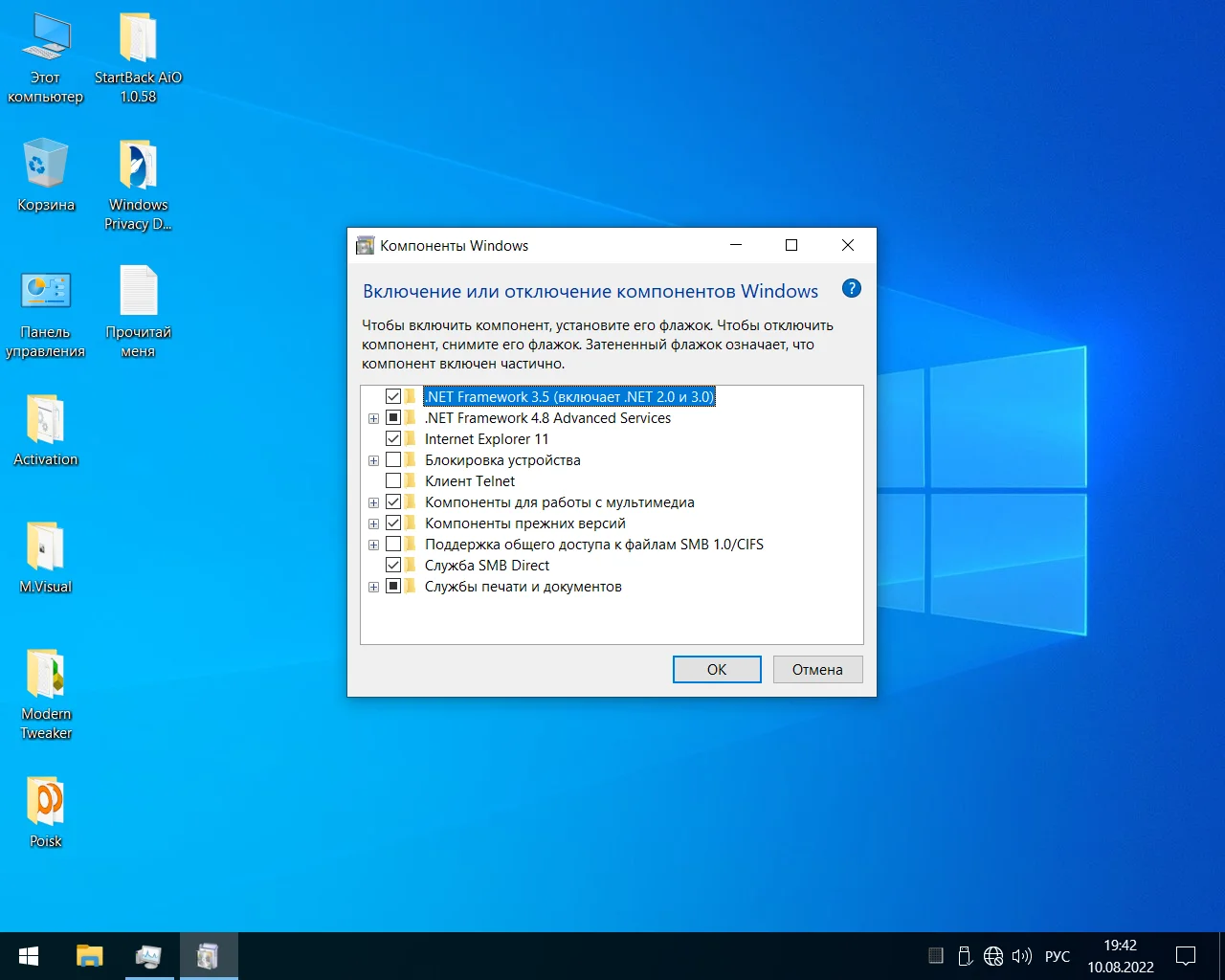Open the Windows Start menu
Viewport: 1225px width, 980px height.
tap(29, 956)
